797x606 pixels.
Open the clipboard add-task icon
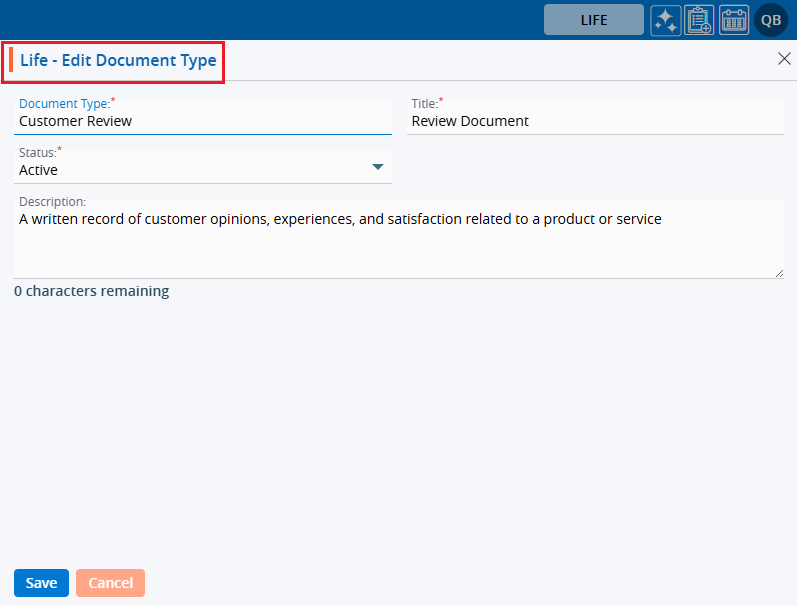700,20
